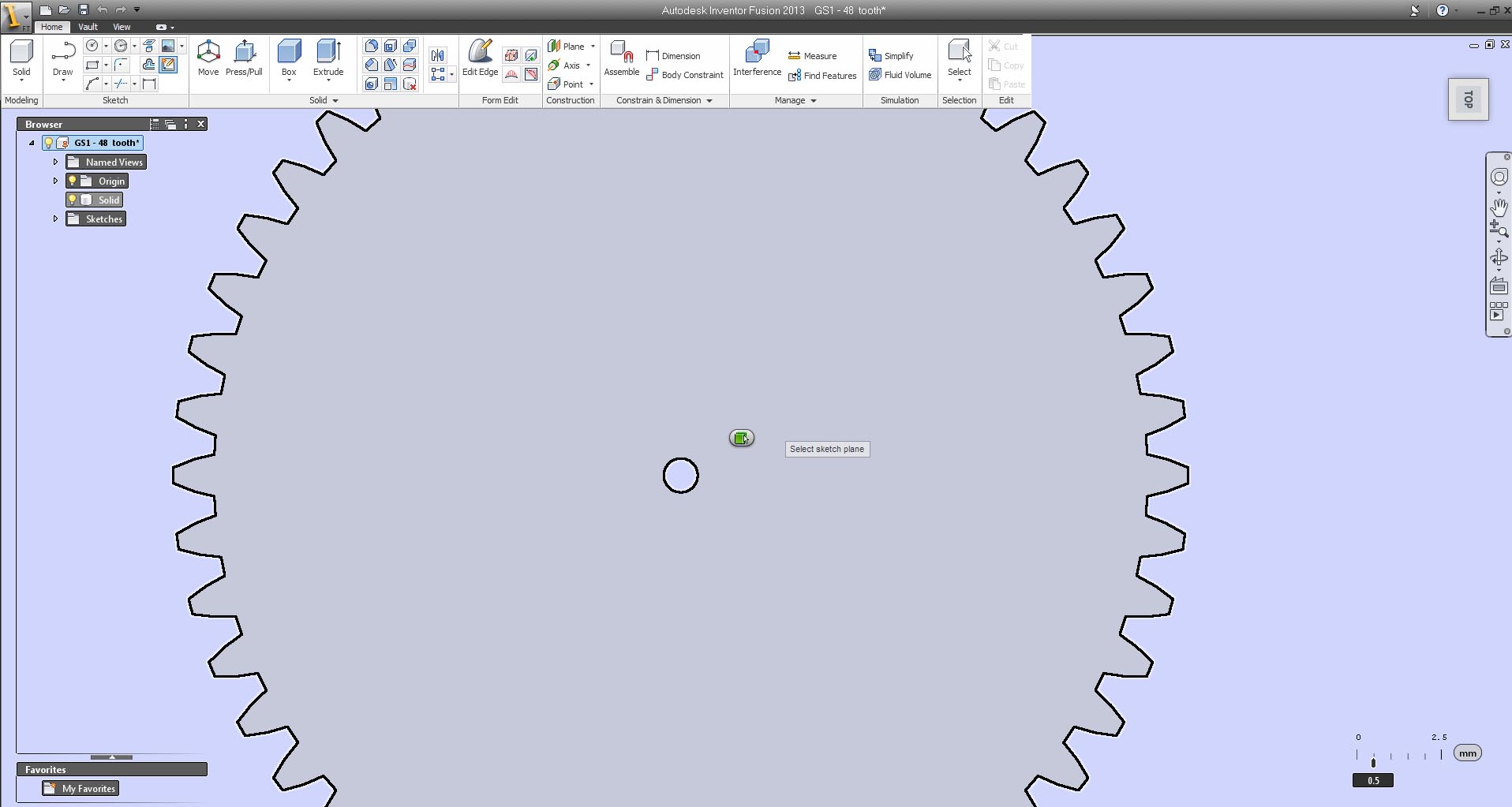Expand the Constrain & Dimension panel
This screenshot has height=807, width=1512.
709,101
